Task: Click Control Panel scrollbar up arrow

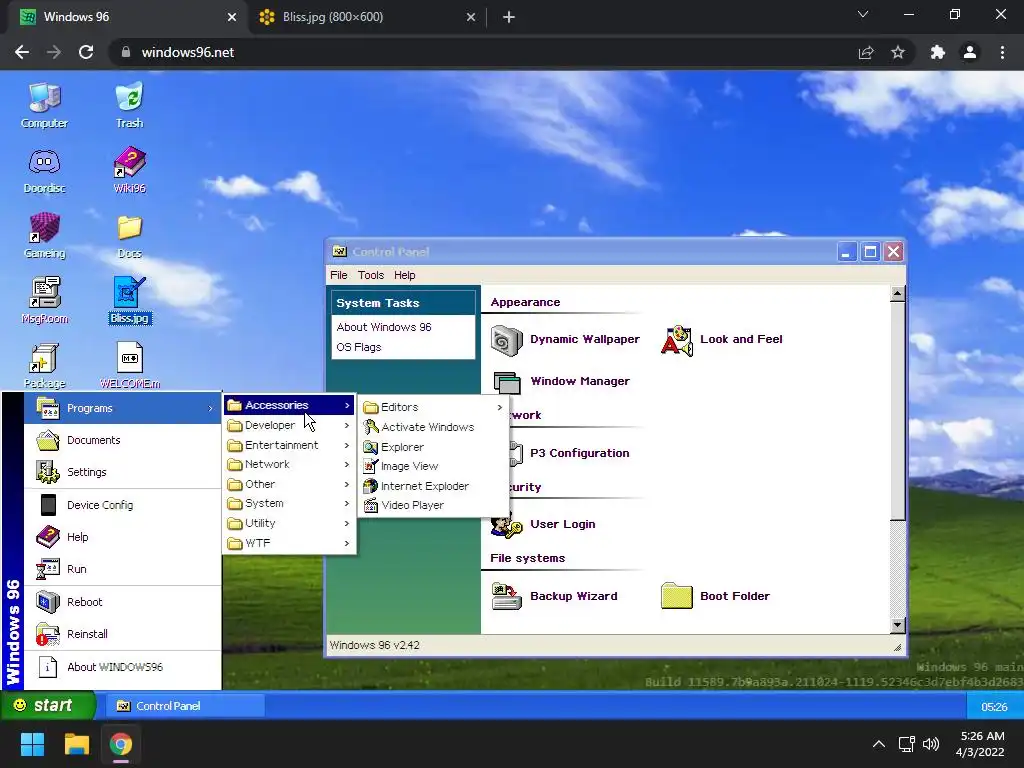Action: [x=898, y=294]
